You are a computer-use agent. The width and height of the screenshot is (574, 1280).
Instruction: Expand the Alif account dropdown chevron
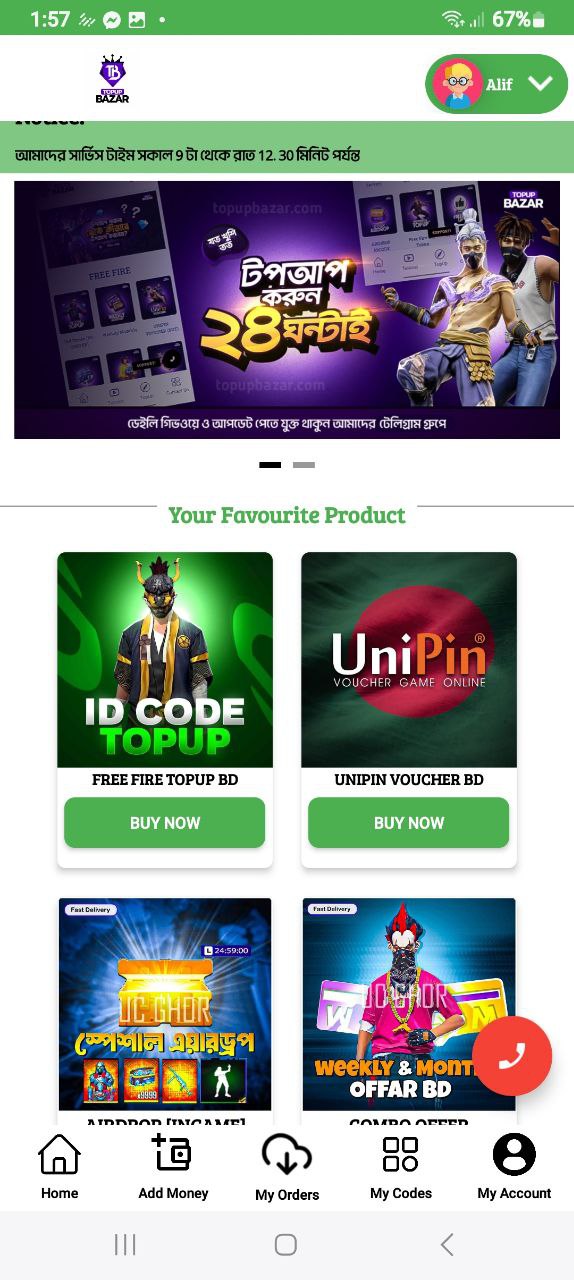[x=540, y=83]
